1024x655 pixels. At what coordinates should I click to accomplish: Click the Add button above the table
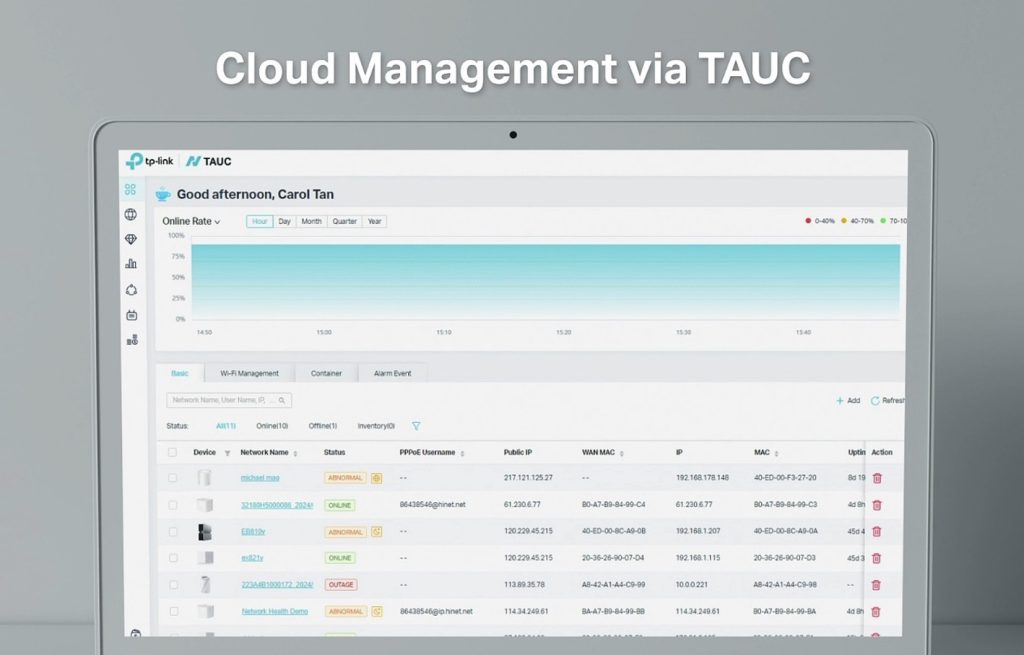coord(848,400)
